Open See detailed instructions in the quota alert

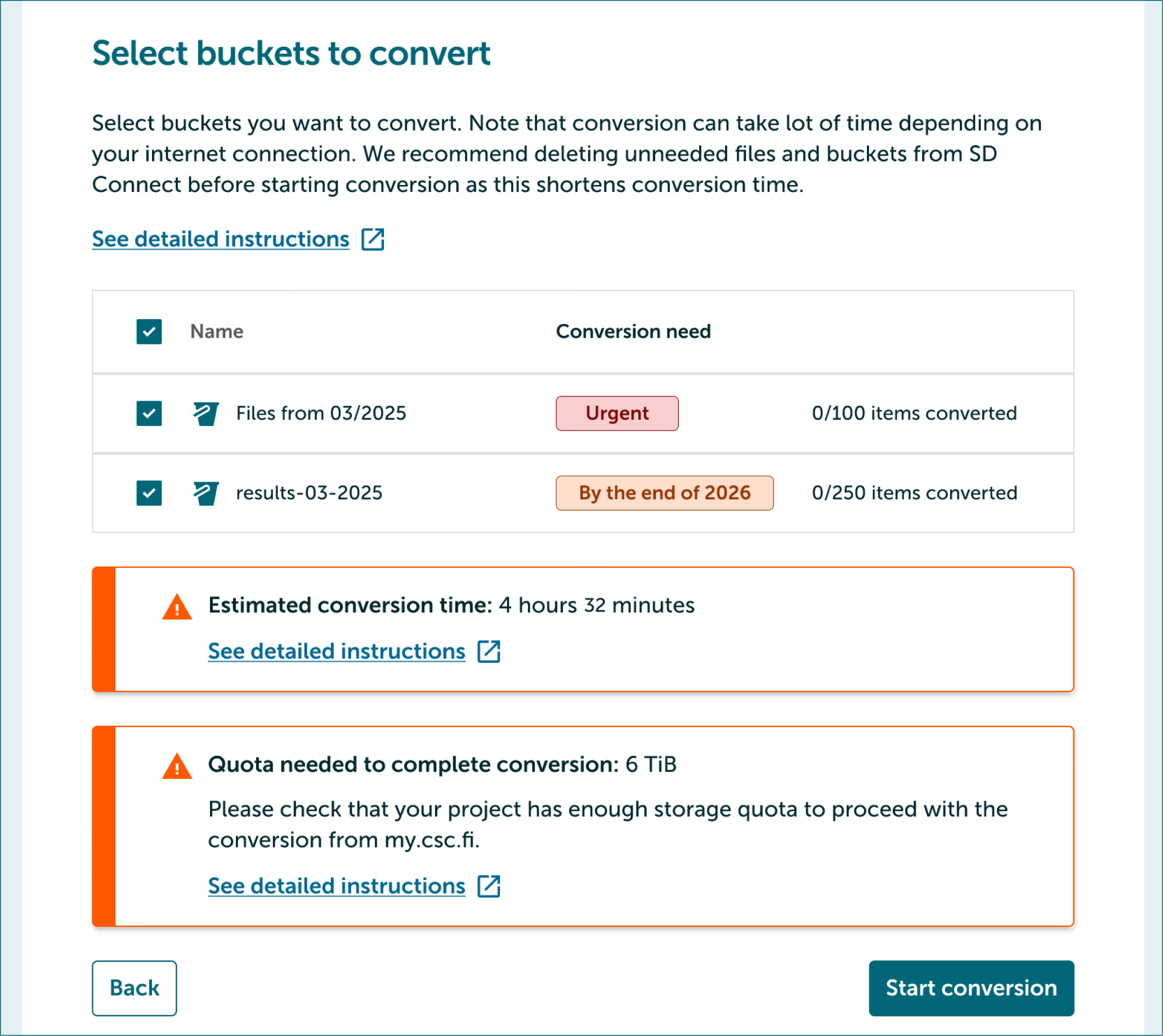[x=336, y=885]
